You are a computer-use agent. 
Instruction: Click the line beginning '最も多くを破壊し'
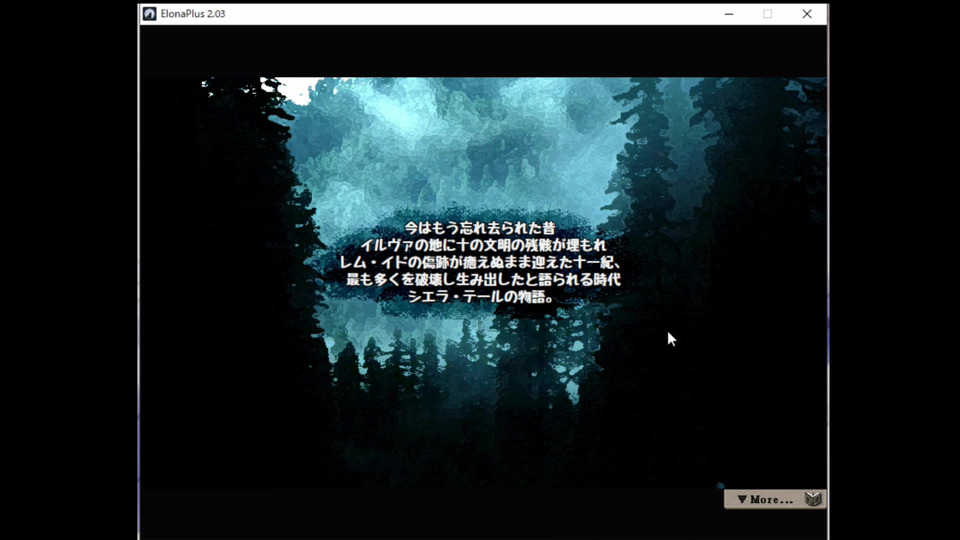[483, 280]
